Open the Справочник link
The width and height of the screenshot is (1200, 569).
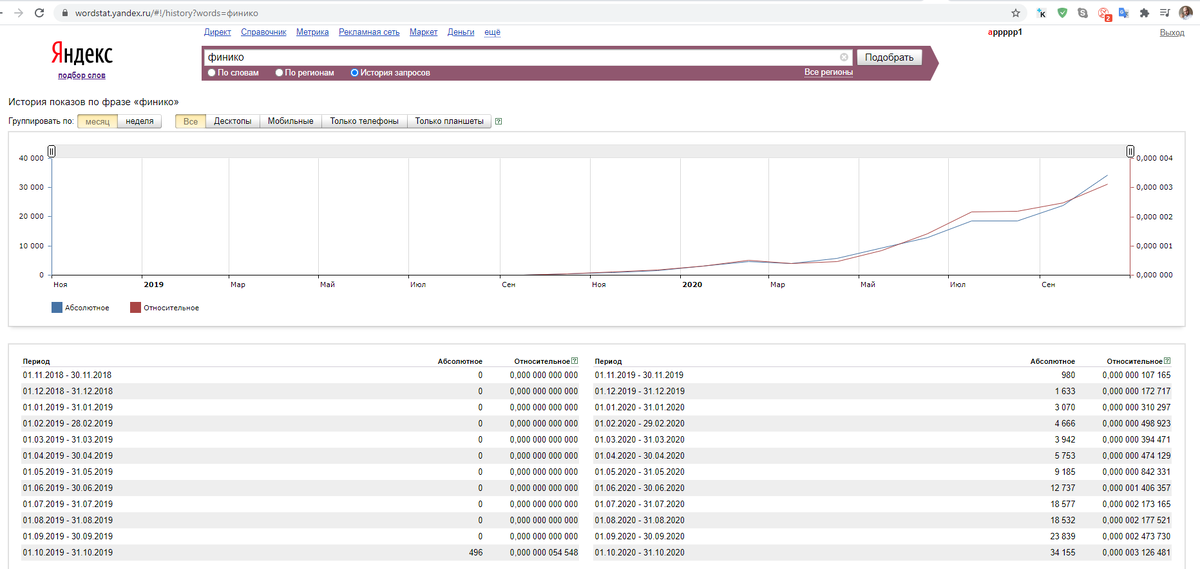pos(264,32)
